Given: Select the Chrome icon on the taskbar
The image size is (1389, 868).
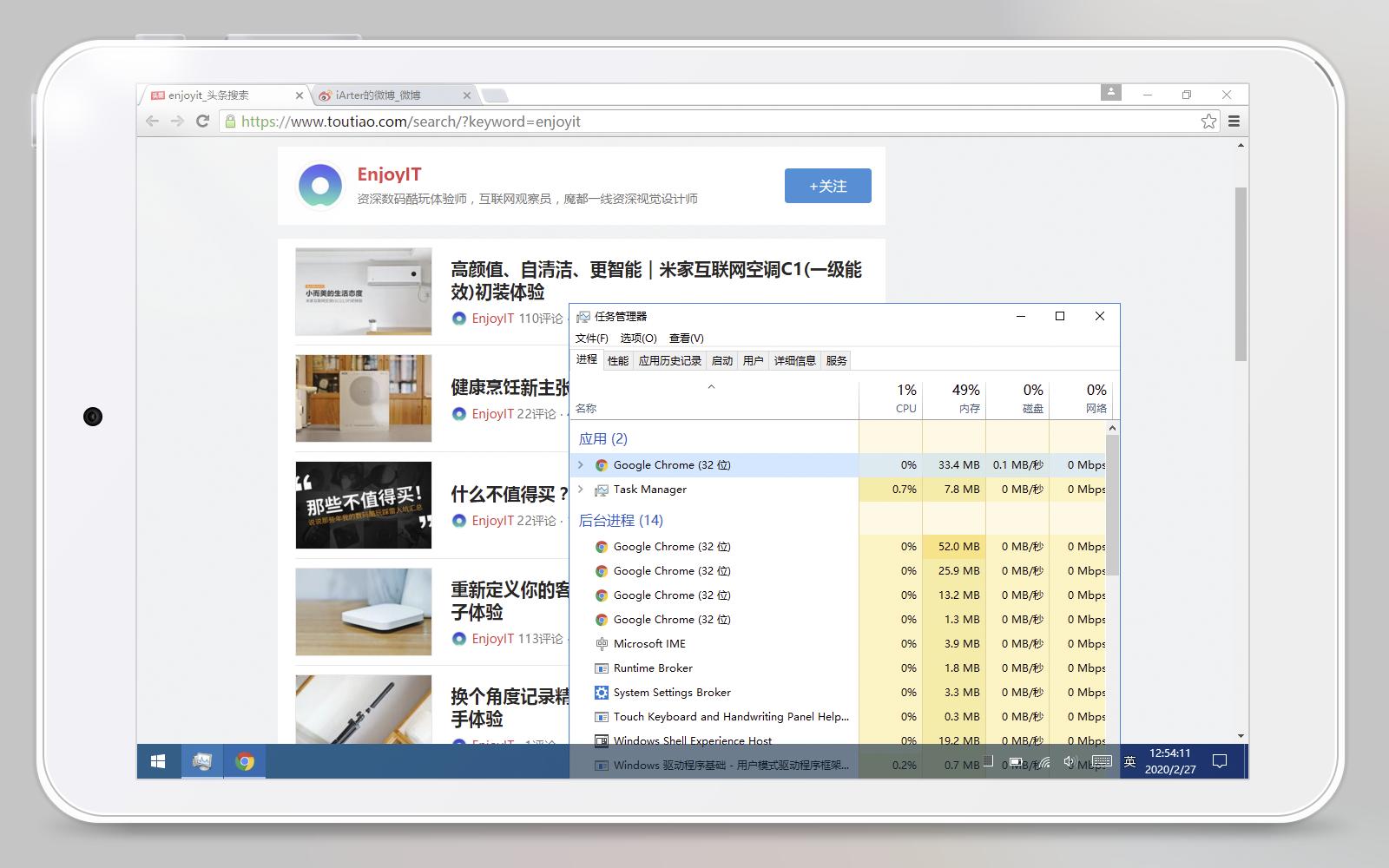Looking at the screenshot, I should click(x=244, y=761).
